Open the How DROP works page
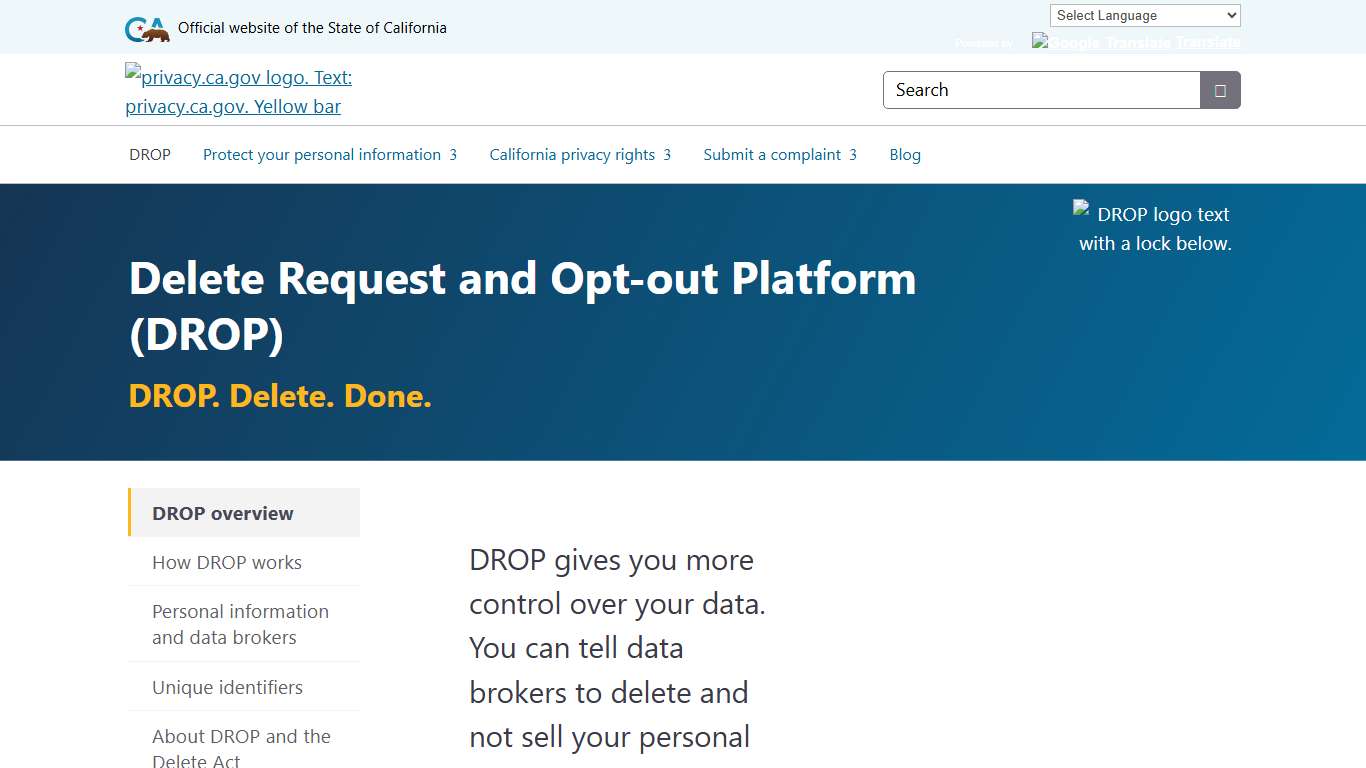1366x768 pixels. coord(227,562)
